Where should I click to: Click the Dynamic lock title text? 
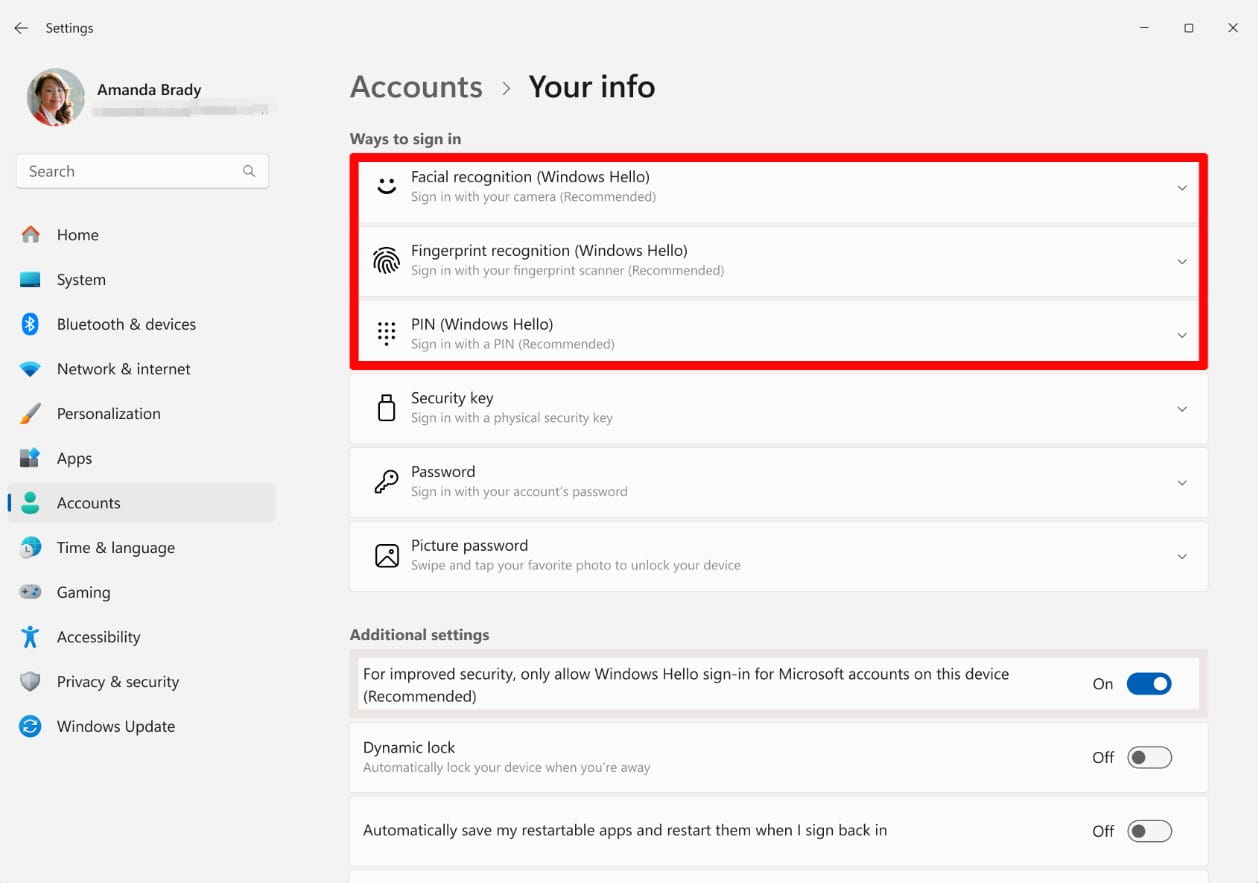tap(409, 747)
